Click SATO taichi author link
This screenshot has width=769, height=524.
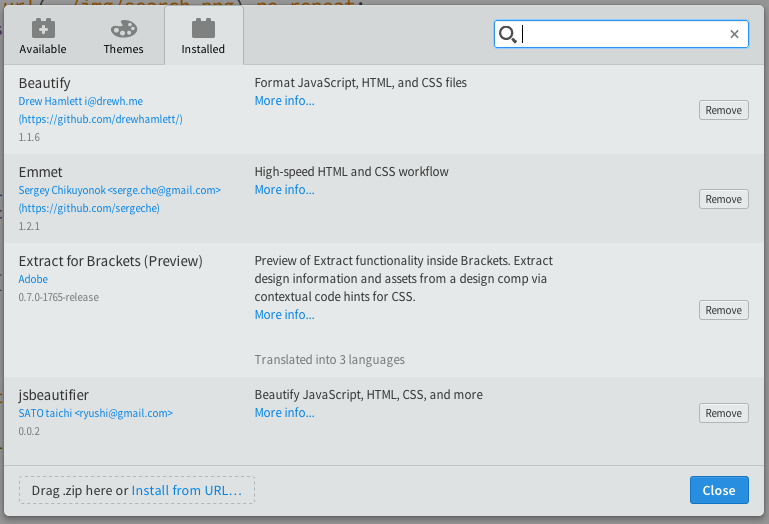click(x=96, y=413)
